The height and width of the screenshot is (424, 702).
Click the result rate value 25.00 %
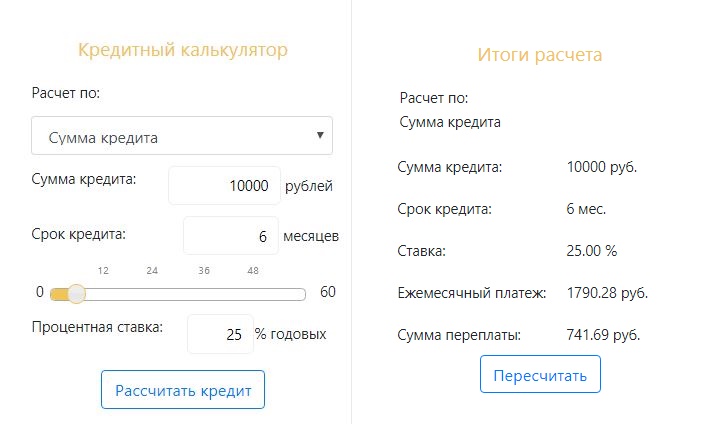[593, 252]
